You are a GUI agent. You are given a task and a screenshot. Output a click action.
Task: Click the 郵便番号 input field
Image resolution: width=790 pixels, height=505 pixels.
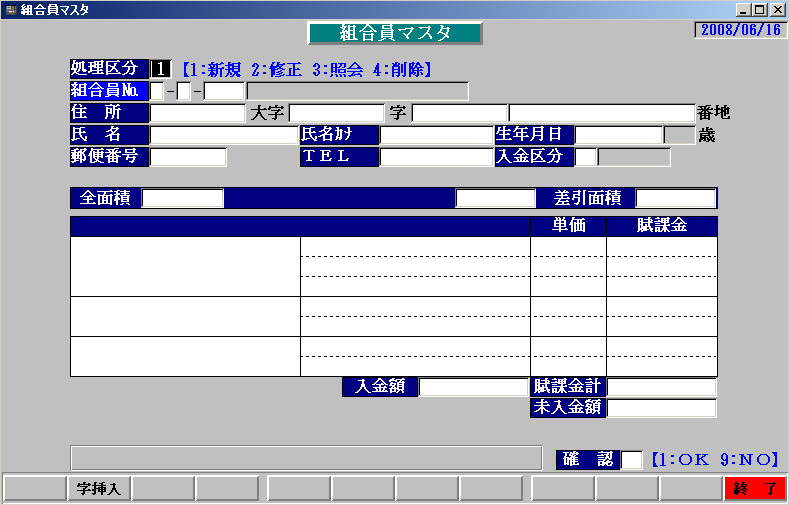188,157
